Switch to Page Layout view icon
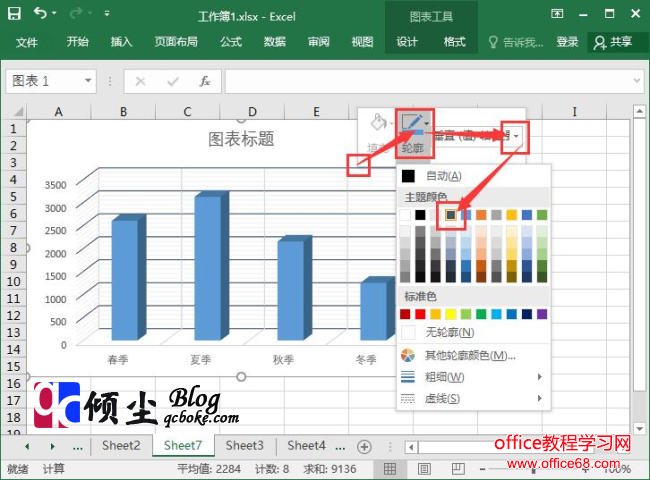Screen dimensions: 650x480 (x=424, y=469)
